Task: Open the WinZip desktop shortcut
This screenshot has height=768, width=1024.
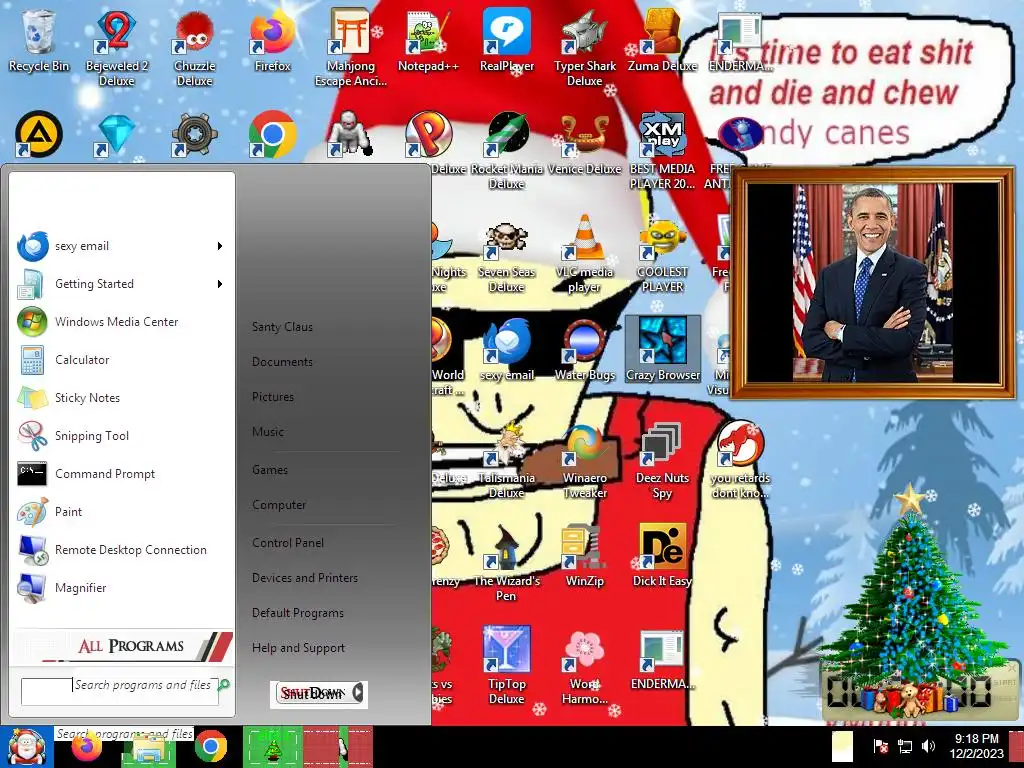Action: coord(584,556)
